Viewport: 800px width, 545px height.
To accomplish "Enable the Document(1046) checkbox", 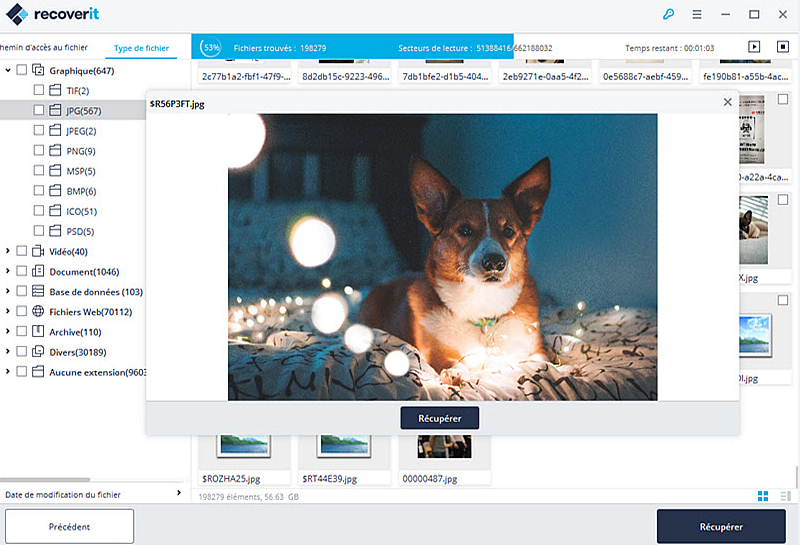I will pos(22,271).
